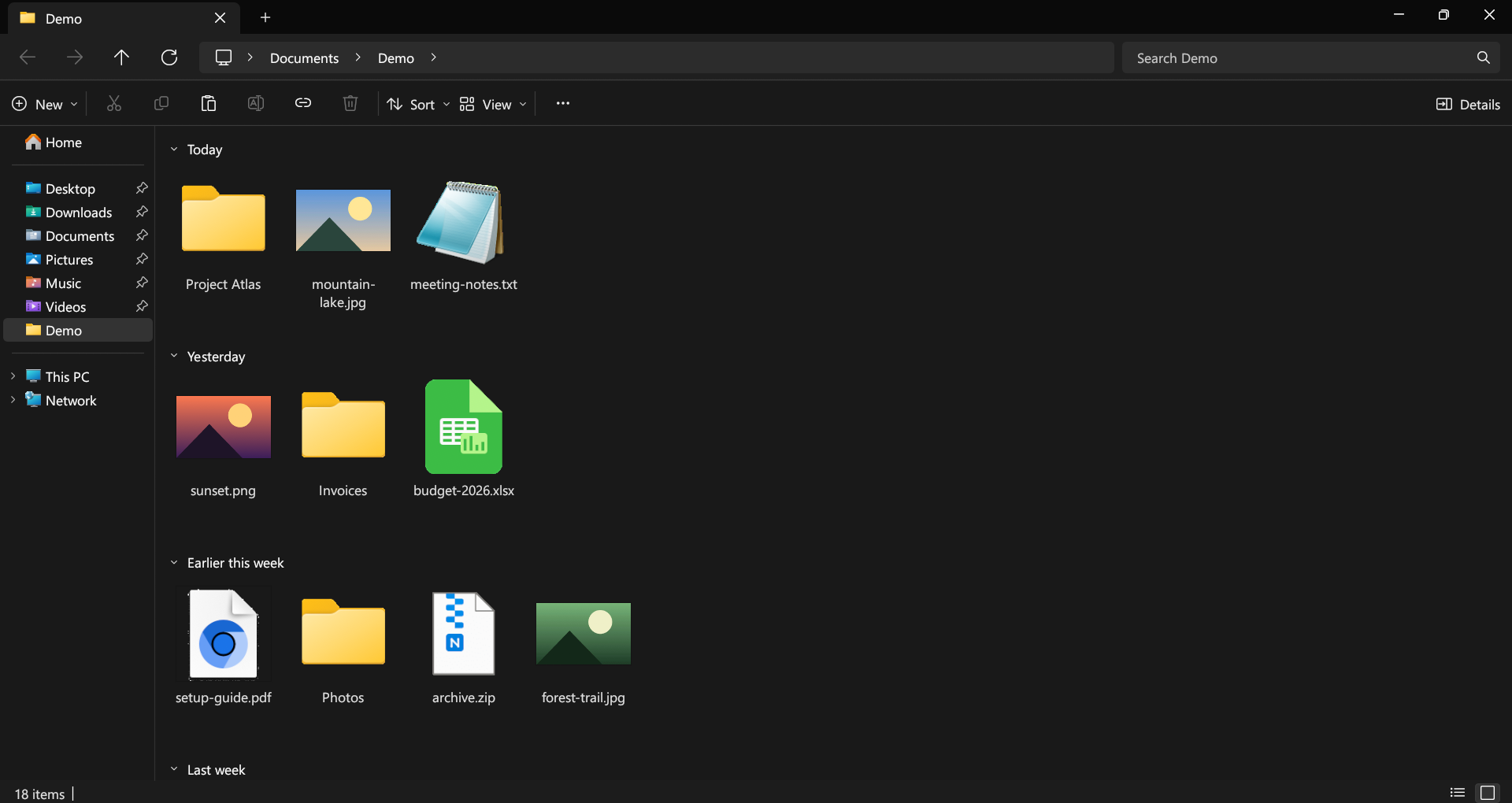Open the See more ellipsis menu
The width and height of the screenshot is (1512, 803).
pyautogui.click(x=562, y=104)
